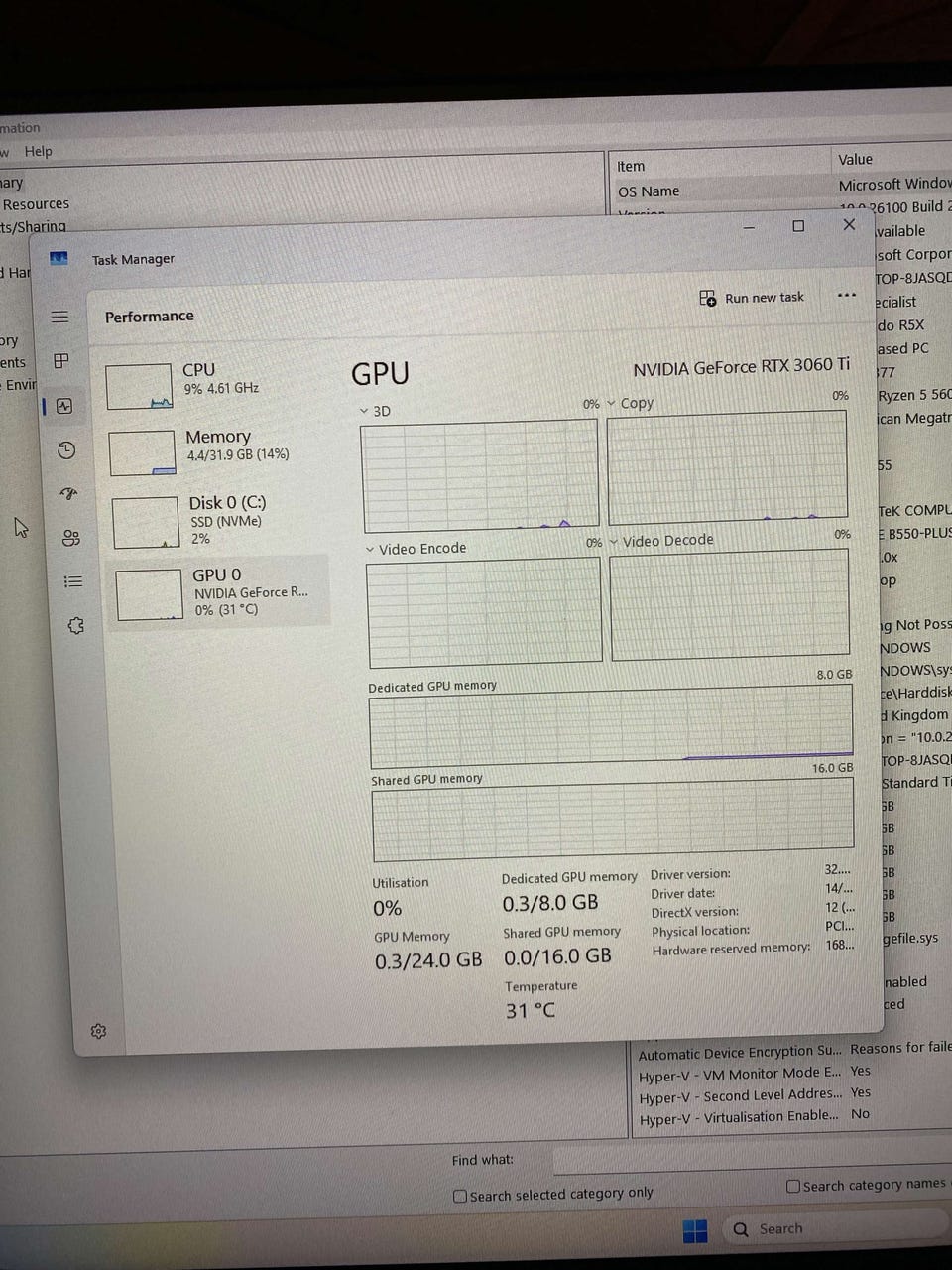Click the Driver version label

[x=690, y=874]
